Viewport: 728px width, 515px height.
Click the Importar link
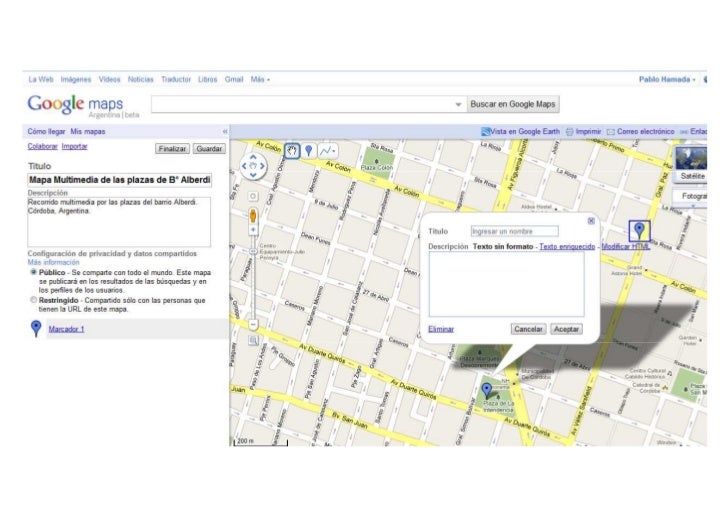(x=74, y=146)
